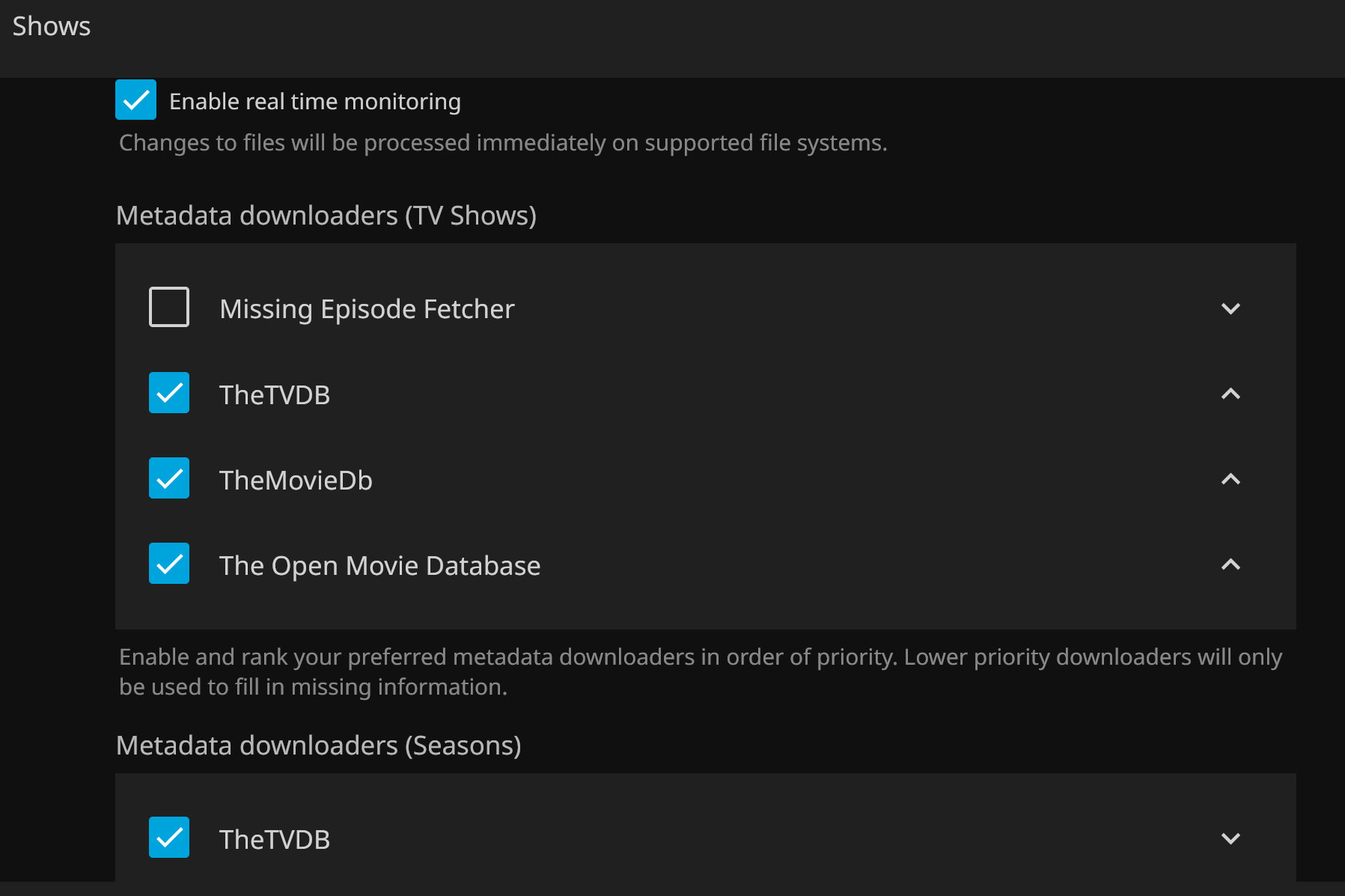This screenshot has width=1345, height=896.
Task: Uncheck TheTVDB under TV Shows downloaders
Action: click(169, 393)
